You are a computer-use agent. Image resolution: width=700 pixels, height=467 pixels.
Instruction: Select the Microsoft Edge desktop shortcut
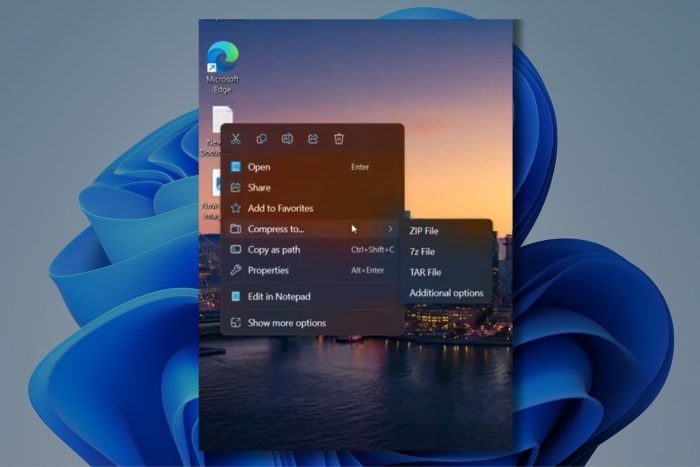(222, 67)
